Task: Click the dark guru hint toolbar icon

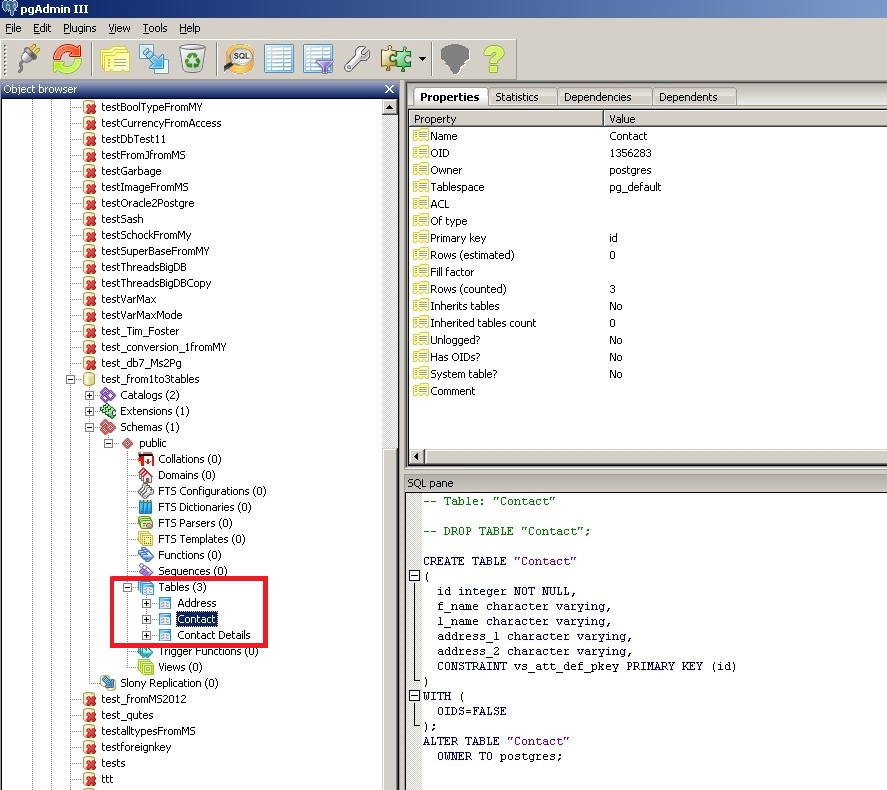Action: pos(455,58)
